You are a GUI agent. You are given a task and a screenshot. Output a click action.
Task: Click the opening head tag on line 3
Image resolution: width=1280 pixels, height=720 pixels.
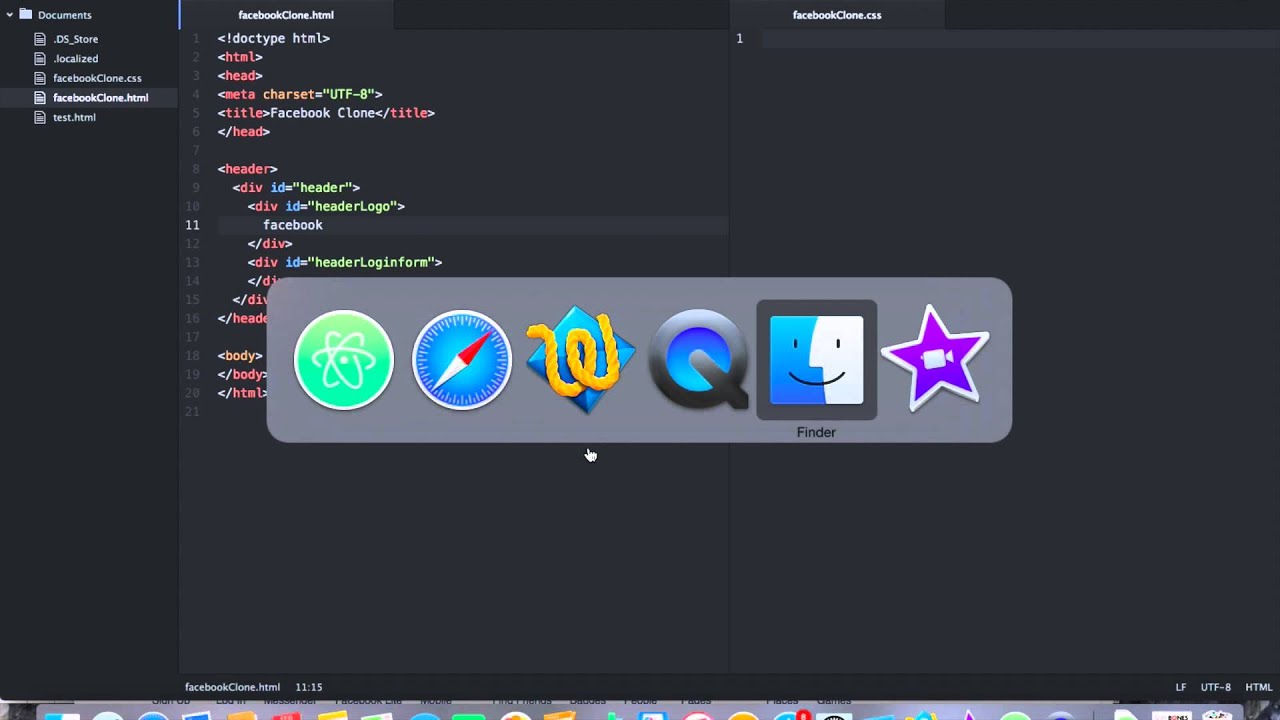pyautogui.click(x=240, y=75)
